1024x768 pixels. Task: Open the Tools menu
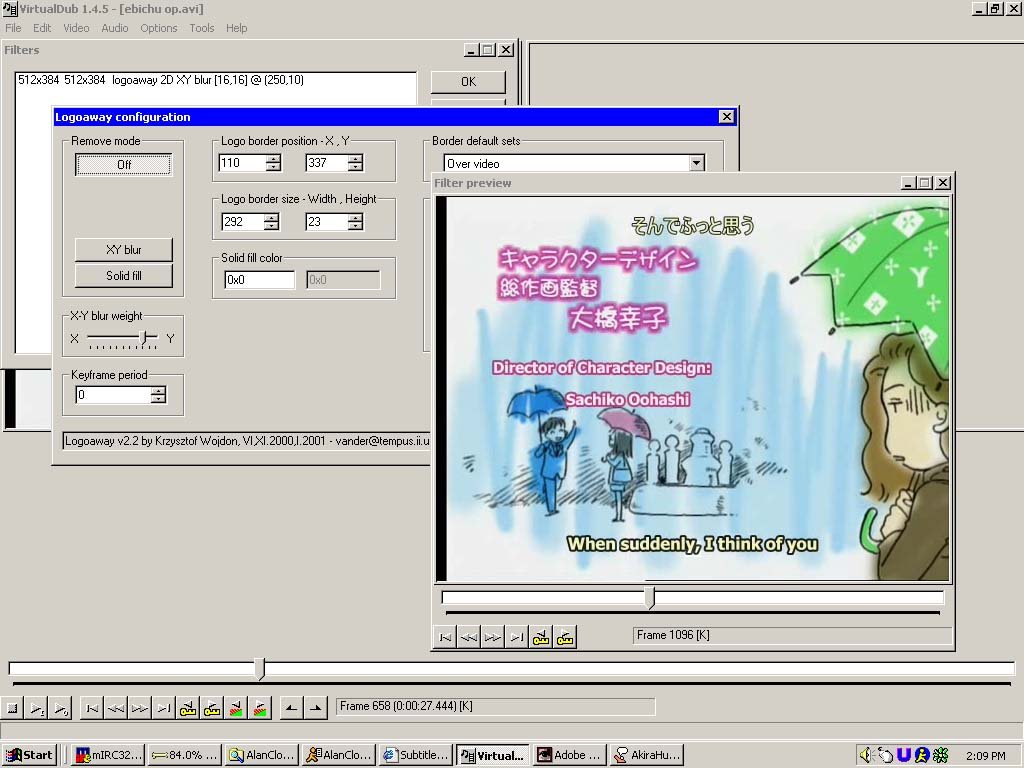click(201, 28)
